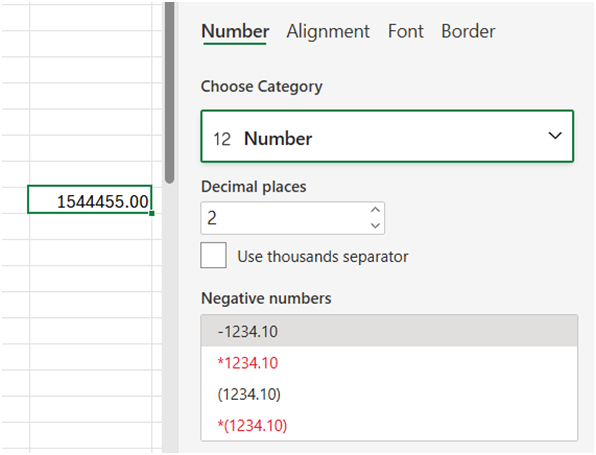Image resolution: width=596 pixels, height=455 pixels.
Task: Click the cell fill handle square
Action: click(x=152, y=213)
